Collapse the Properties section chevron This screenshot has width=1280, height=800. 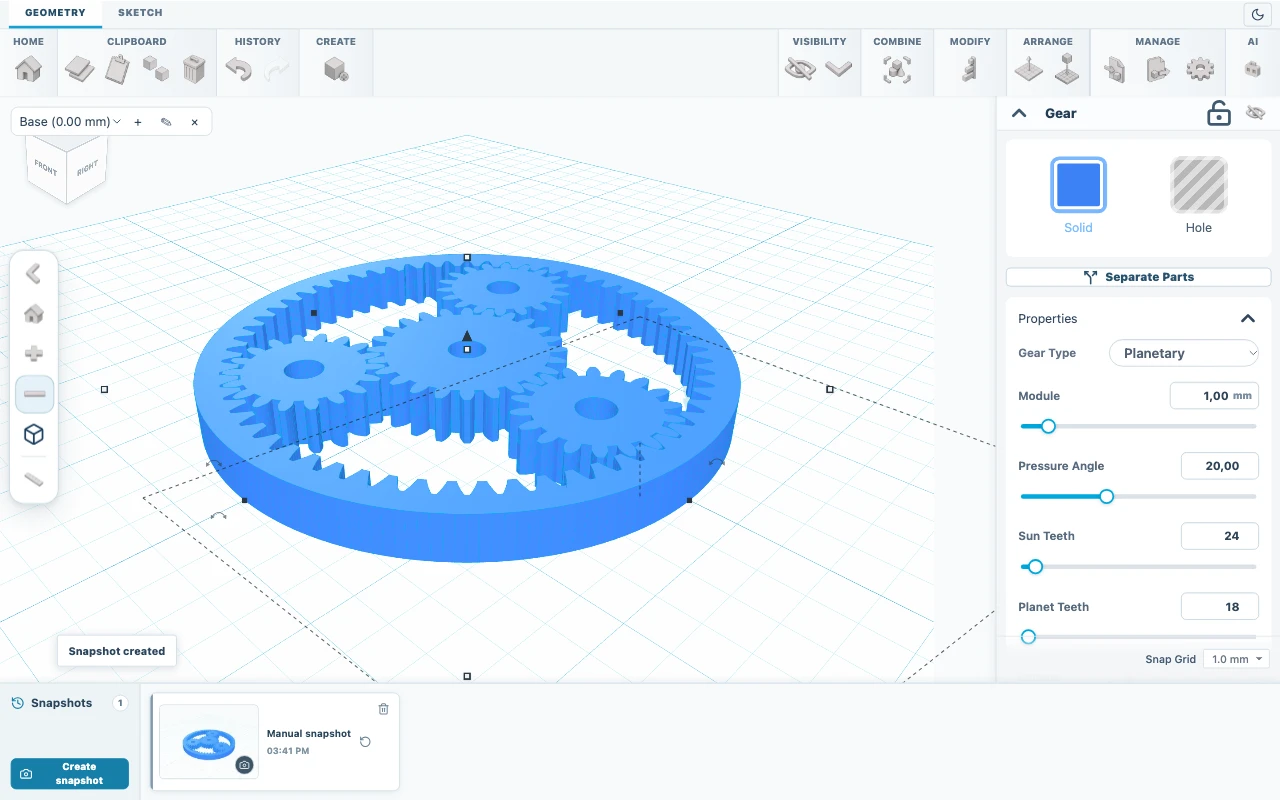[x=1248, y=319]
